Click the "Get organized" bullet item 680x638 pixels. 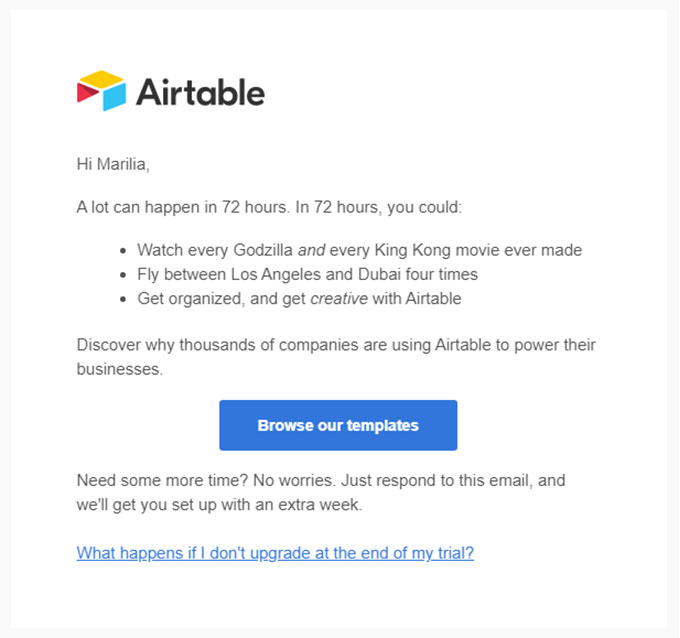tap(299, 298)
